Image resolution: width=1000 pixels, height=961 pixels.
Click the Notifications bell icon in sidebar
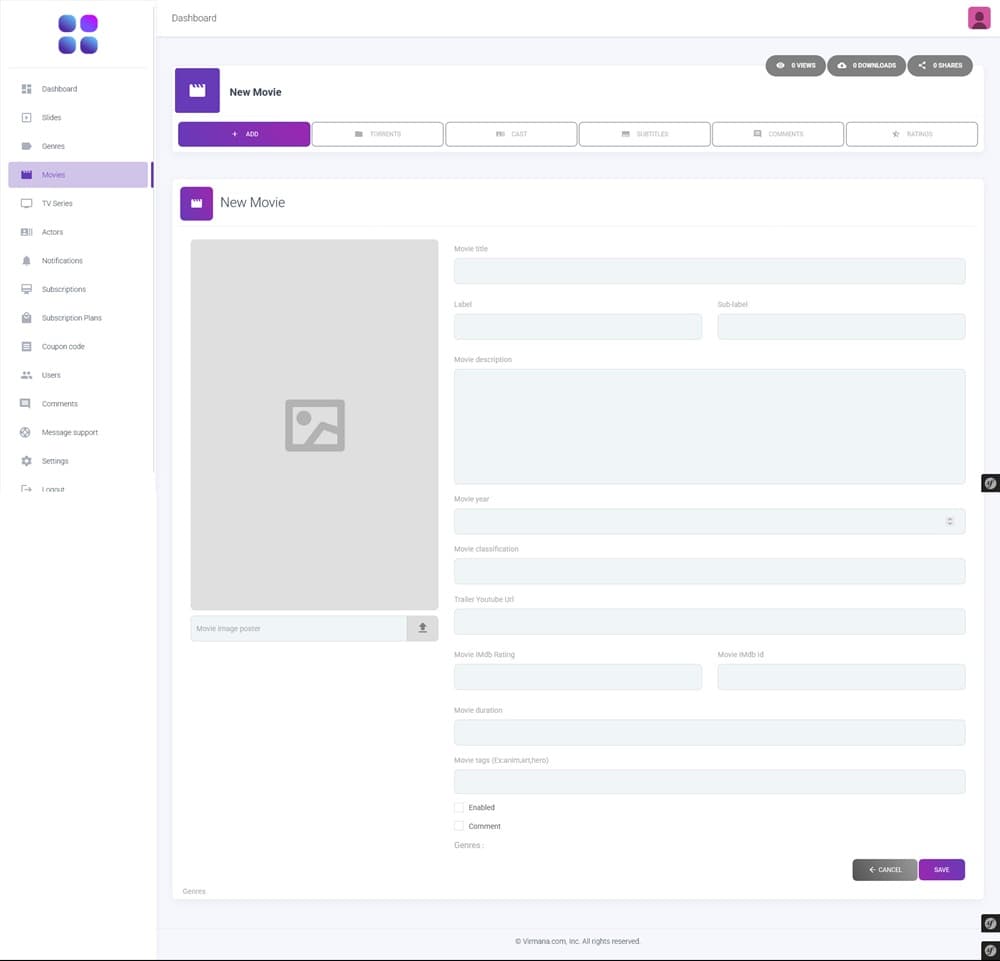coord(27,261)
